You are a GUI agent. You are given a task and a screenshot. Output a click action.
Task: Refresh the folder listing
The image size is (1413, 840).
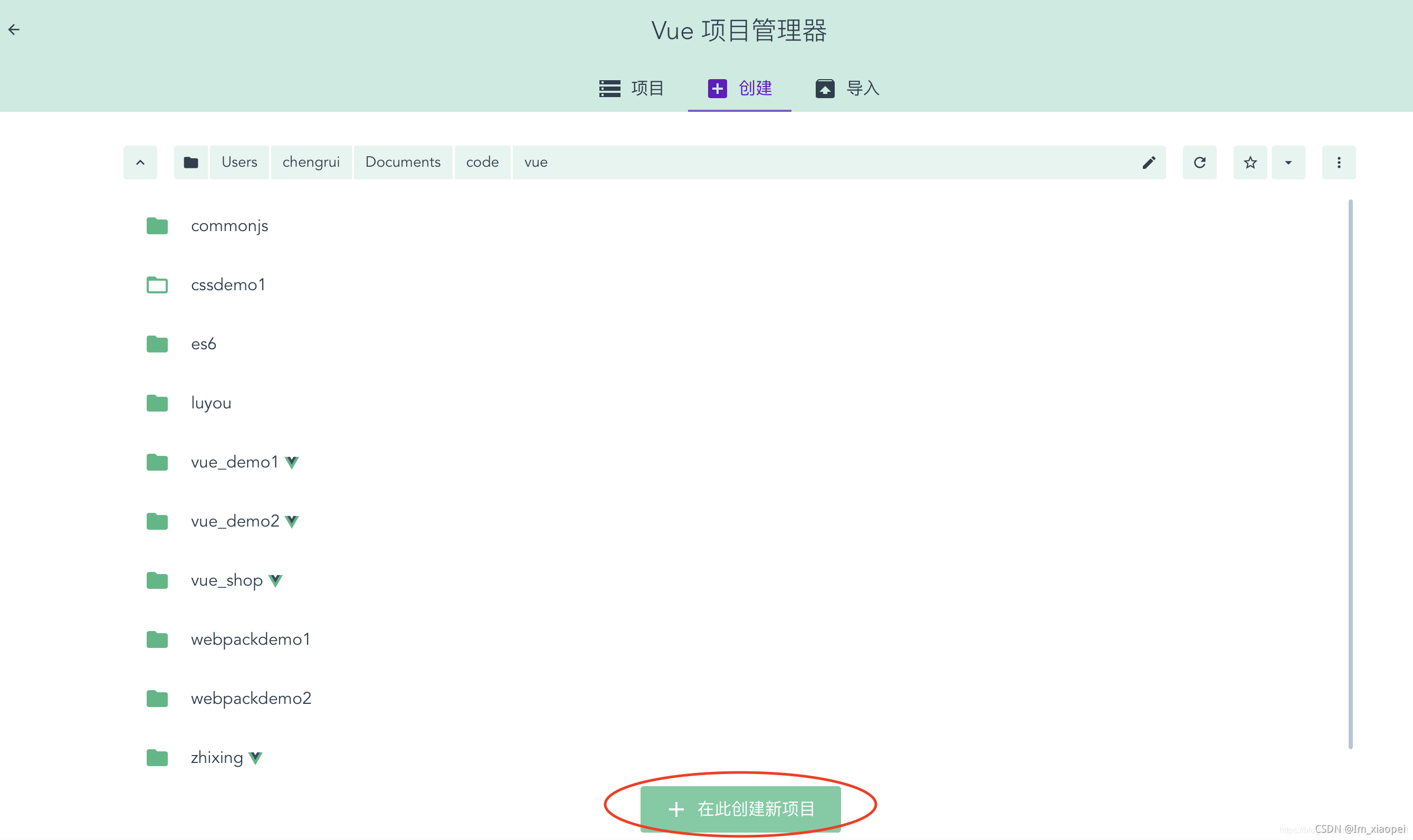(x=1199, y=163)
